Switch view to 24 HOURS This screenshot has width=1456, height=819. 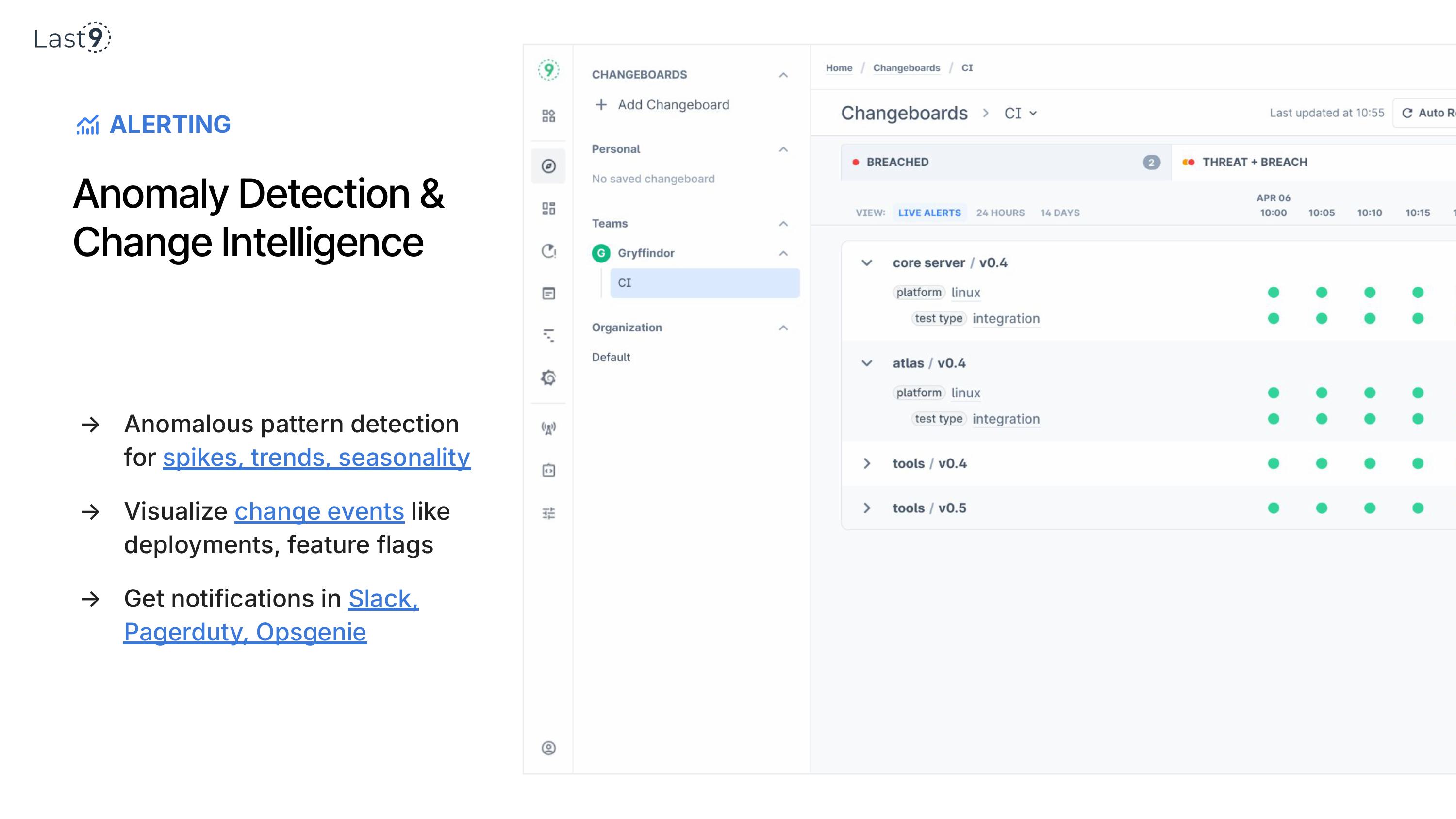click(x=1000, y=213)
